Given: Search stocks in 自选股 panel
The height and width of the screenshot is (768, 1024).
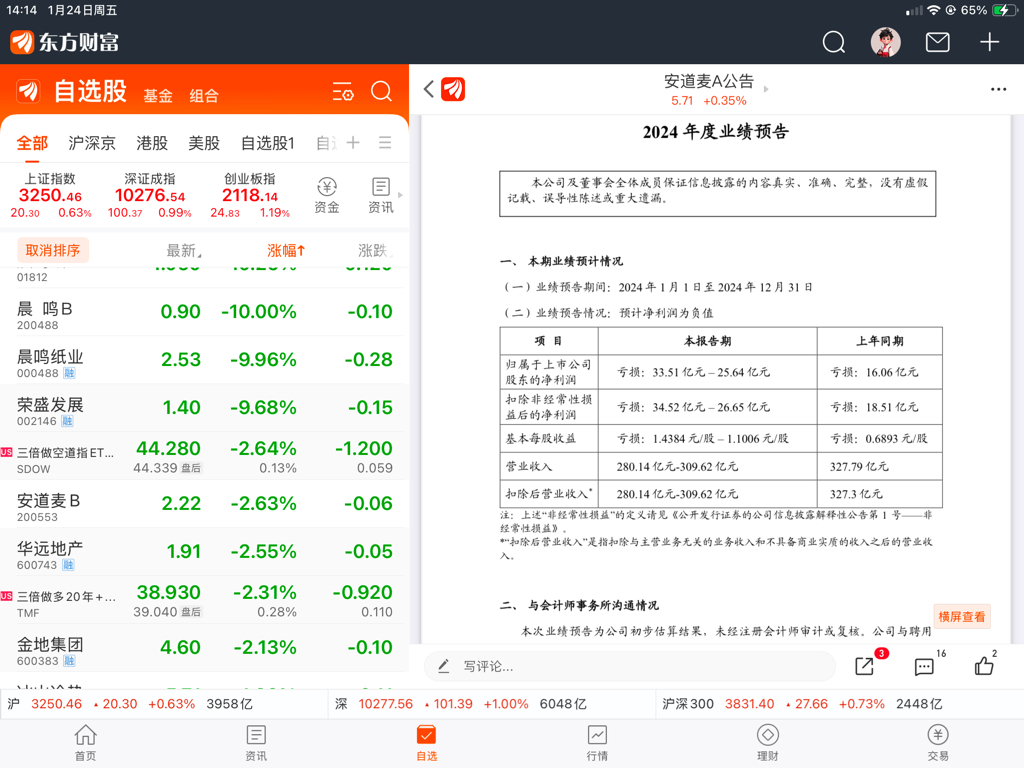Looking at the screenshot, I should [381, 91].
